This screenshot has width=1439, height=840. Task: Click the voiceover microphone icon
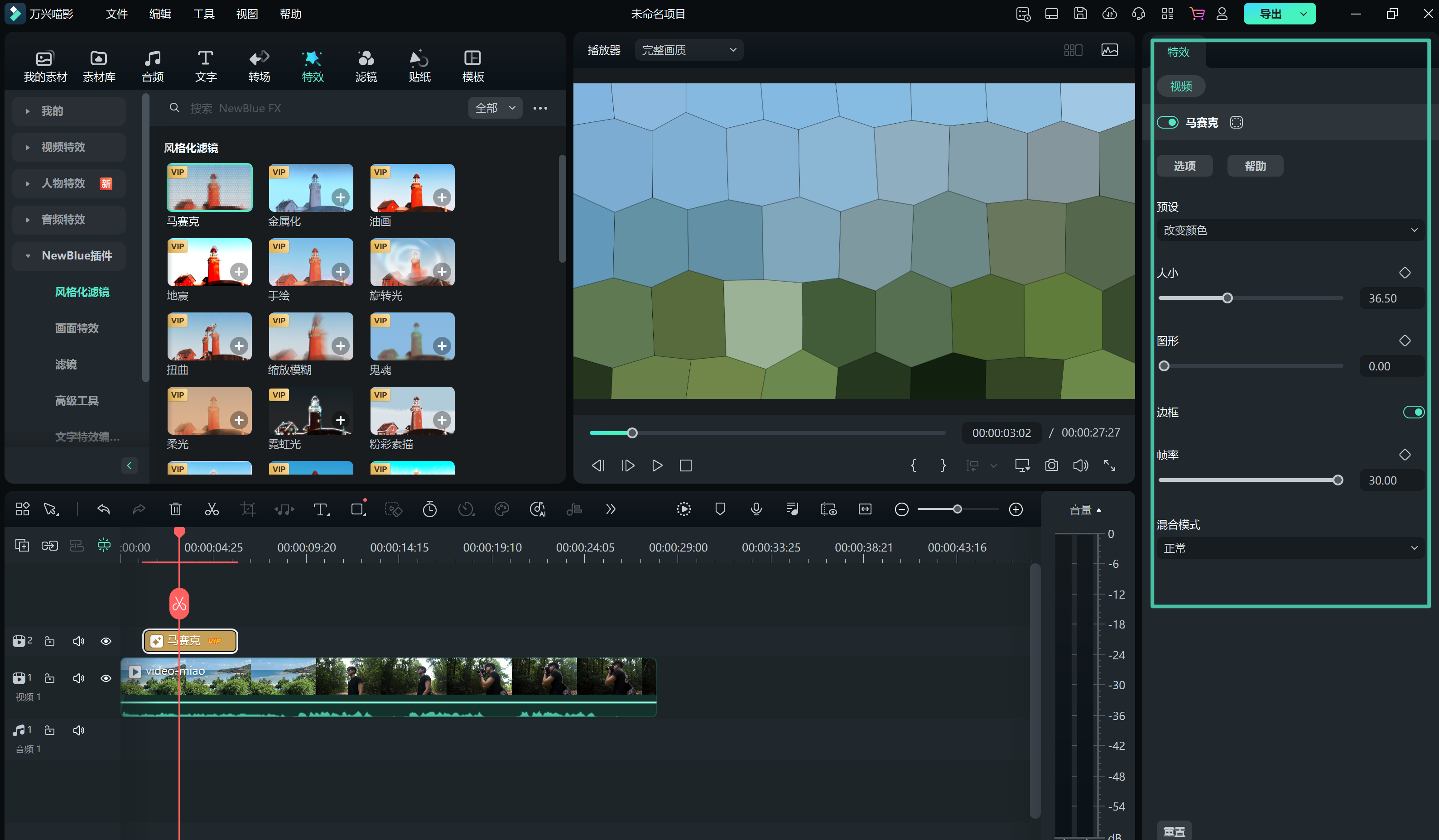point(756,509)
